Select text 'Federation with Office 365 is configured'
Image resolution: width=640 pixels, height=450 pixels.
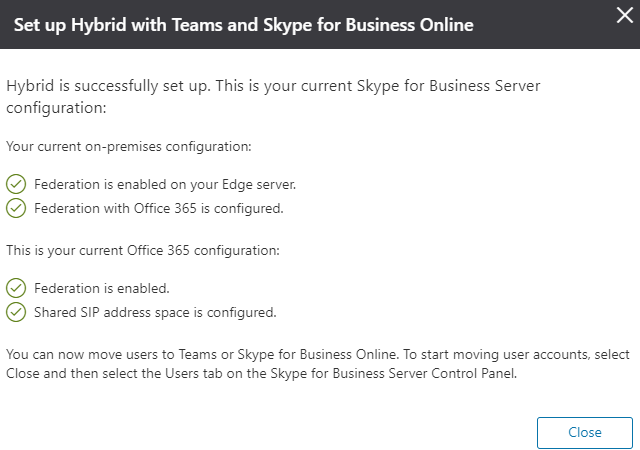(158, 209)
